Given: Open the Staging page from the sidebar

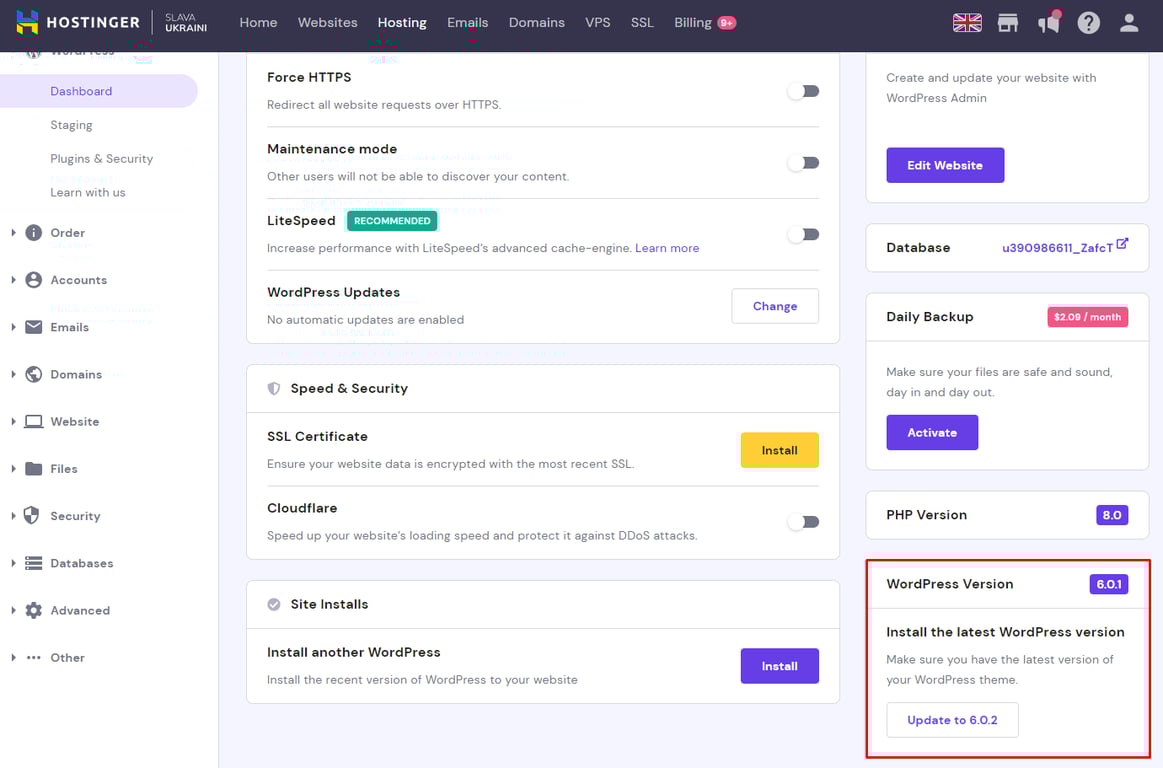Looking at the screenshot, I should pos(71,124).
